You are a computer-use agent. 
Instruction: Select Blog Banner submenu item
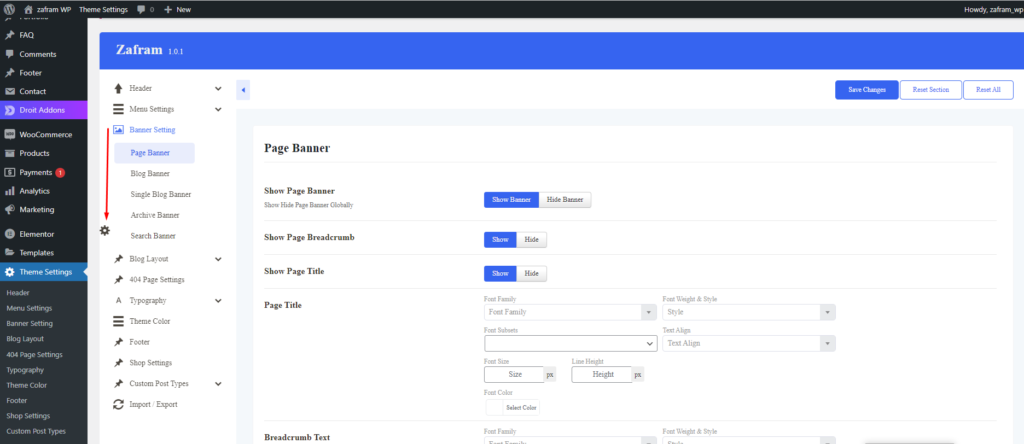point(150,173)
